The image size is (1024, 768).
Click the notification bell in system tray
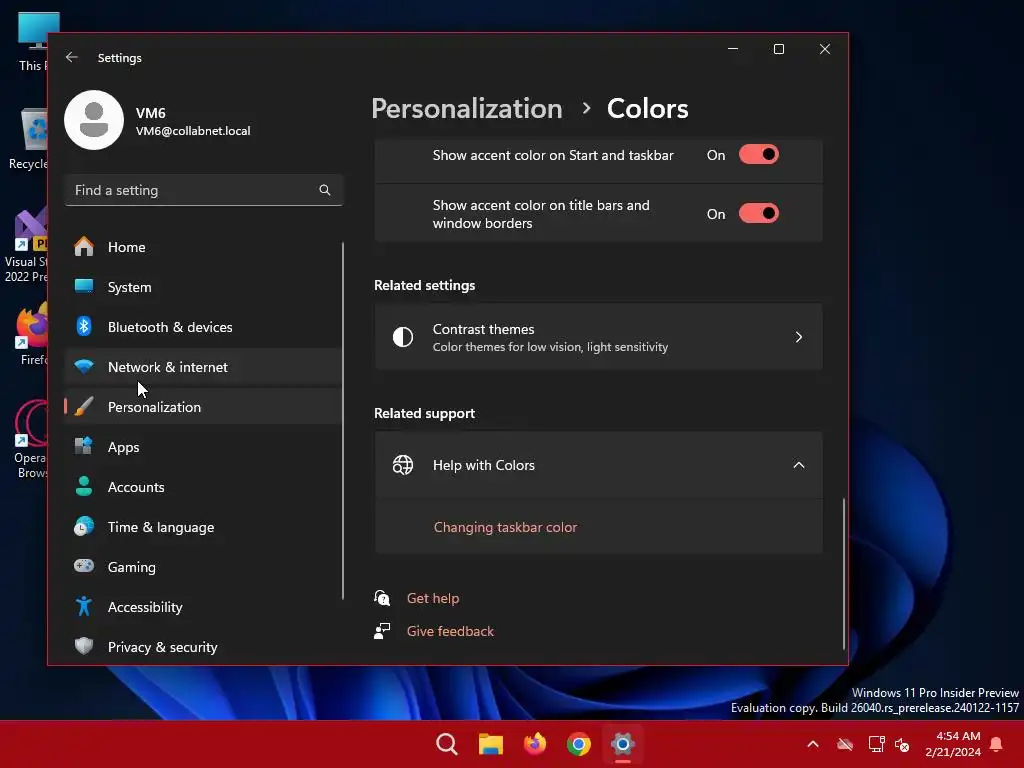pyautogui.click(x=997, y=744)
